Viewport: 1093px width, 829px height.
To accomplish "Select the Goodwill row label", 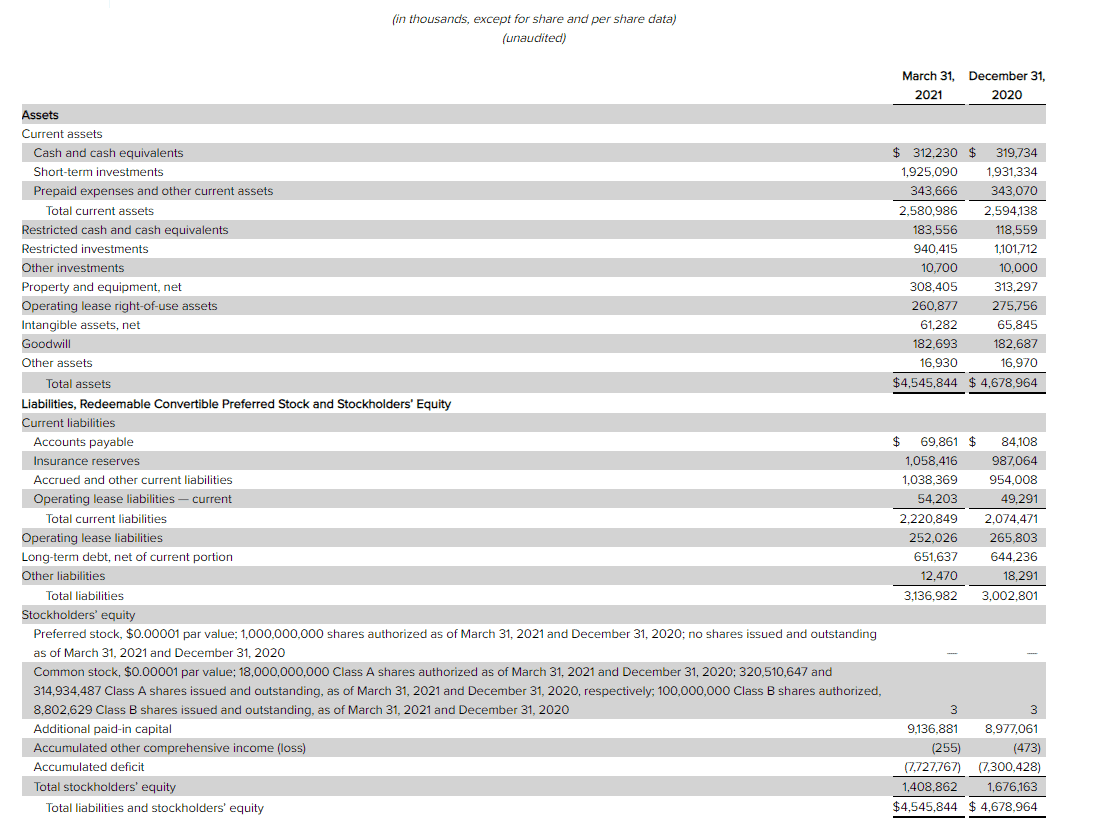I will coord(46,344).
